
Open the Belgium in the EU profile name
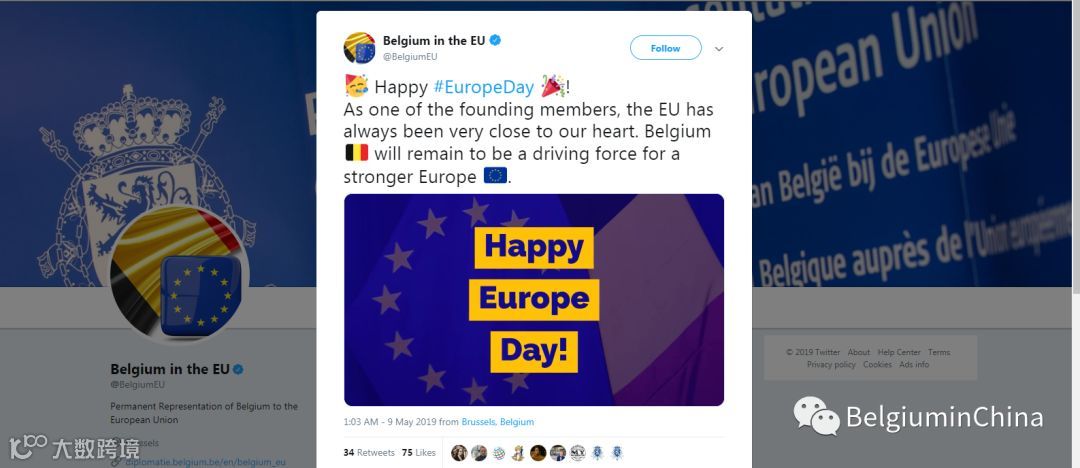click(x=169, y=369)
